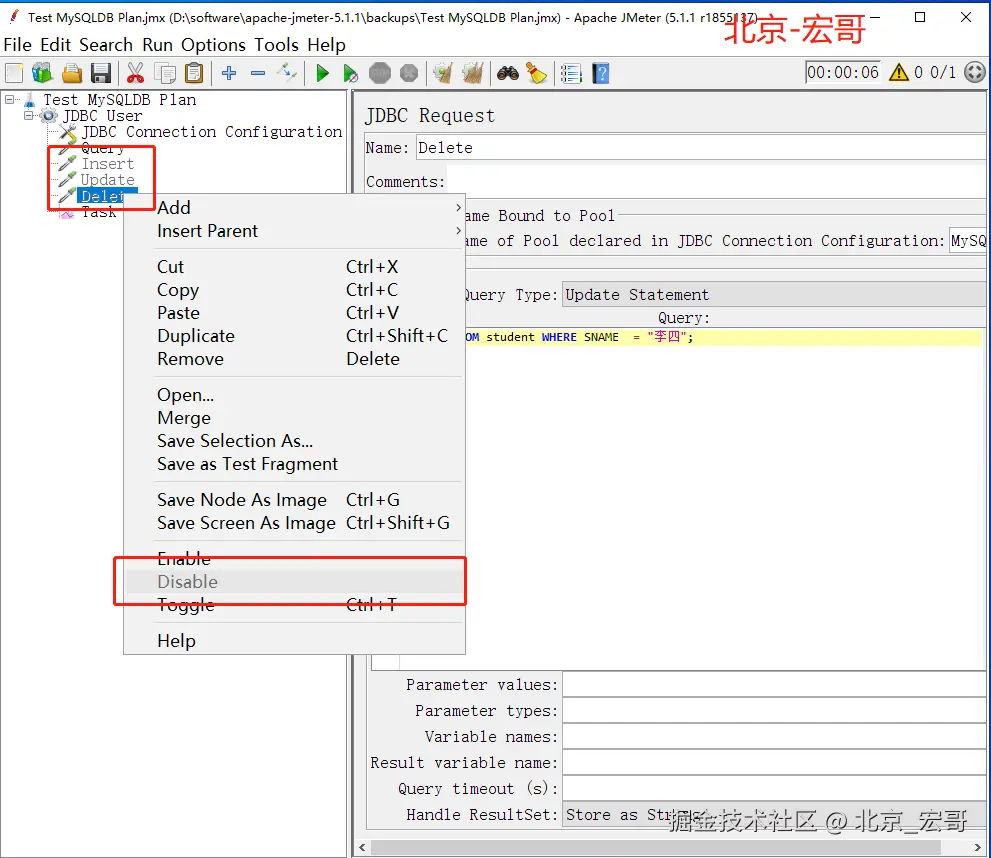991x858 pixels.
Task: Choose Duplicate from context menu
Action: point(295,336)
